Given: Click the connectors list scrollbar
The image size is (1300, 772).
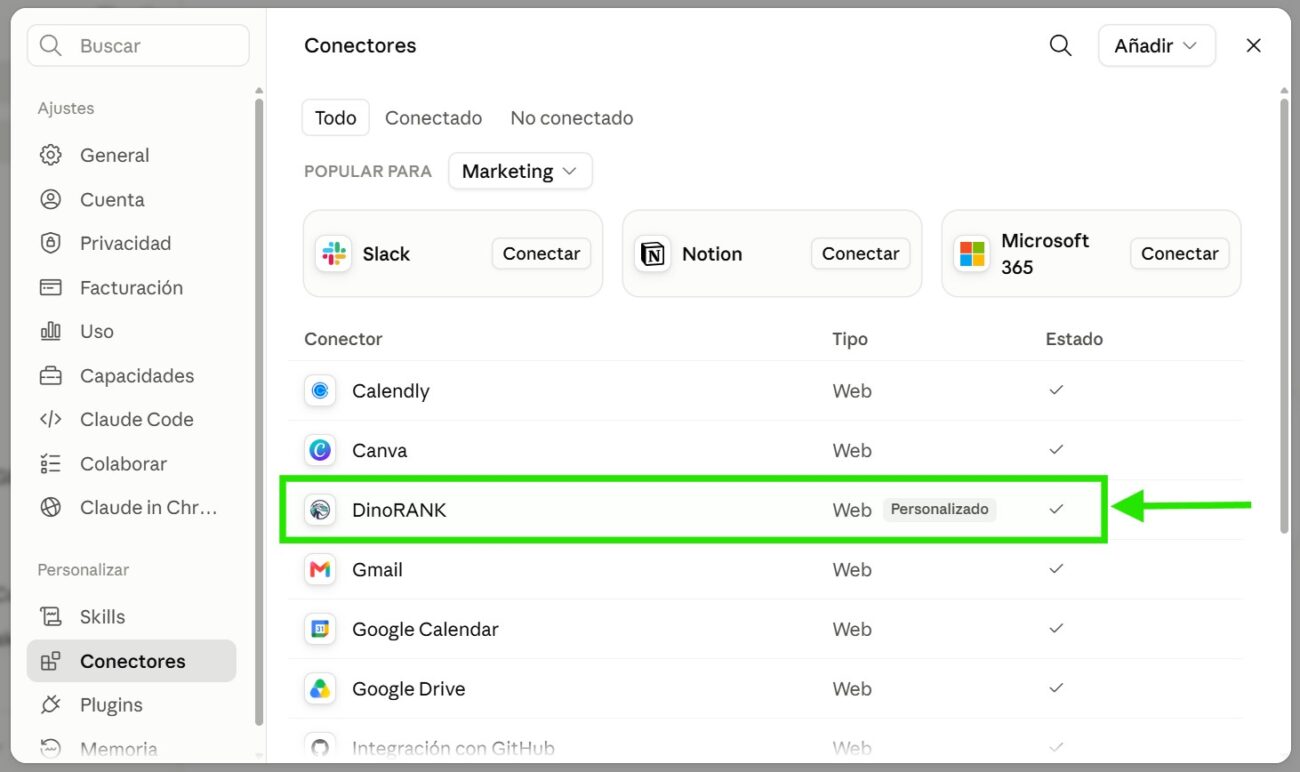Looking at the screenshot, I should [1284, 315].
